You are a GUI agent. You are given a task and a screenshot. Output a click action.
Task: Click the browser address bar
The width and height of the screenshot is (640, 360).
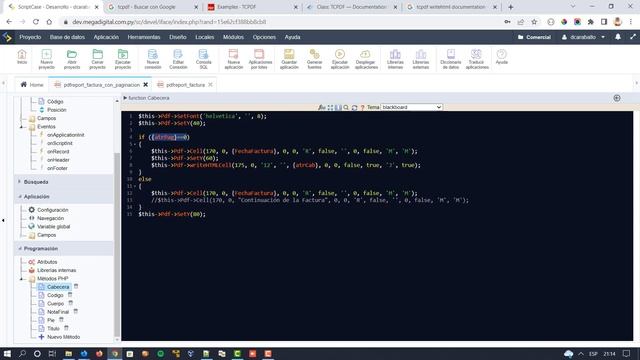point(282,22)
